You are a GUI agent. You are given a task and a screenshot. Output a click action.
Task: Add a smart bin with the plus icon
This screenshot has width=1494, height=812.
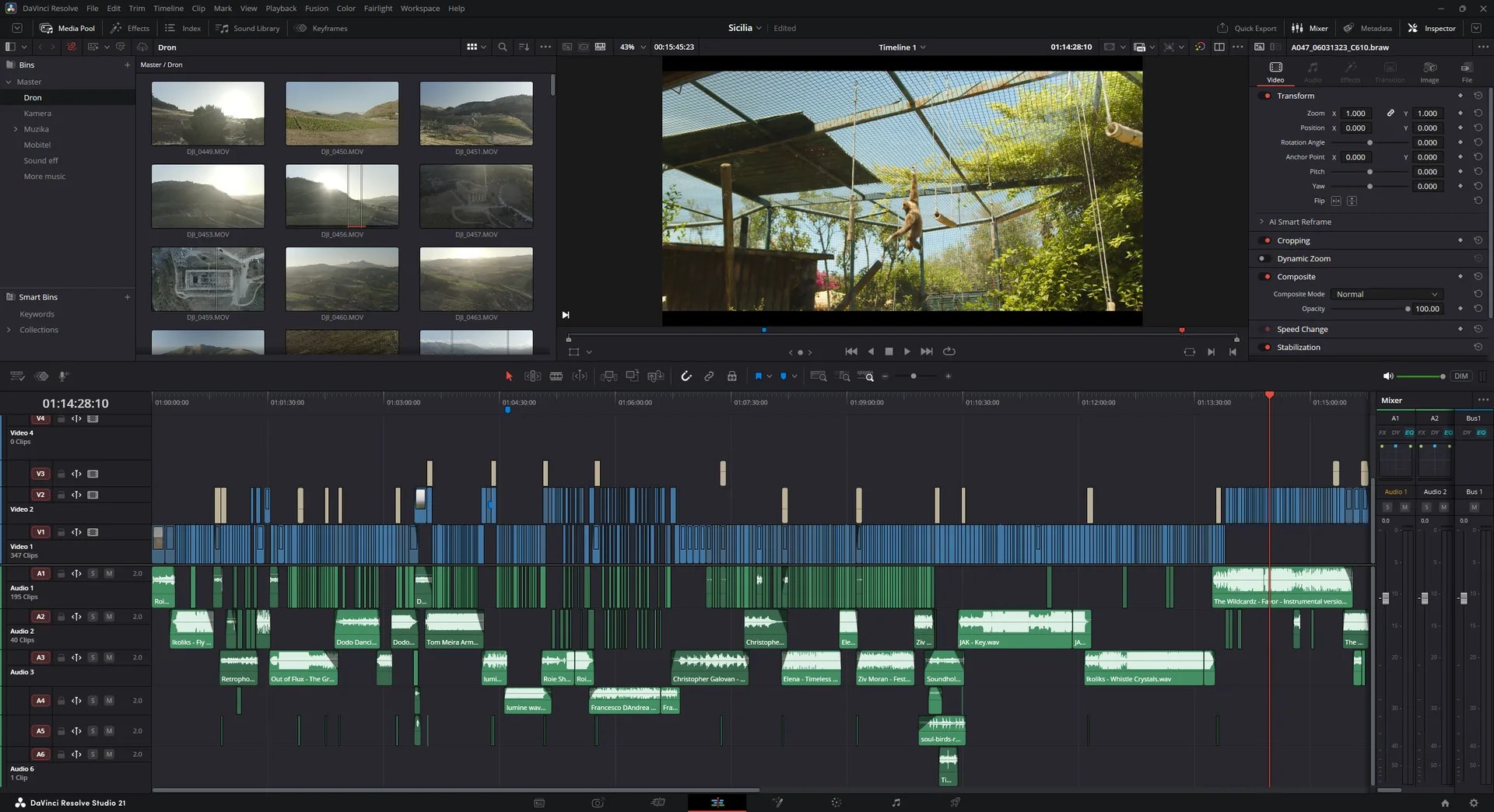(x=128, y=297)
